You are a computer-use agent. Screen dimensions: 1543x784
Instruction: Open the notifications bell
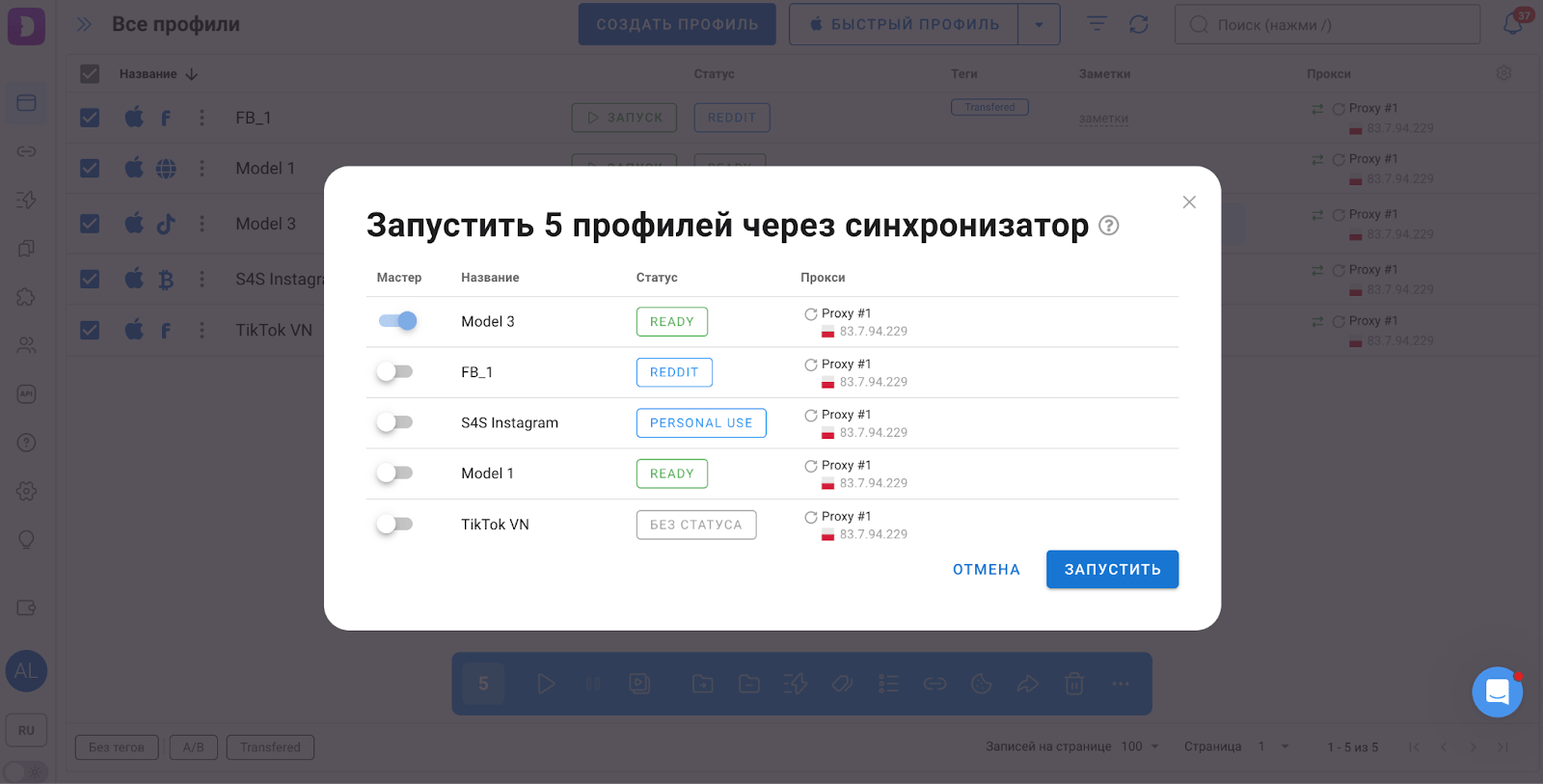(x=1513, y=24)
